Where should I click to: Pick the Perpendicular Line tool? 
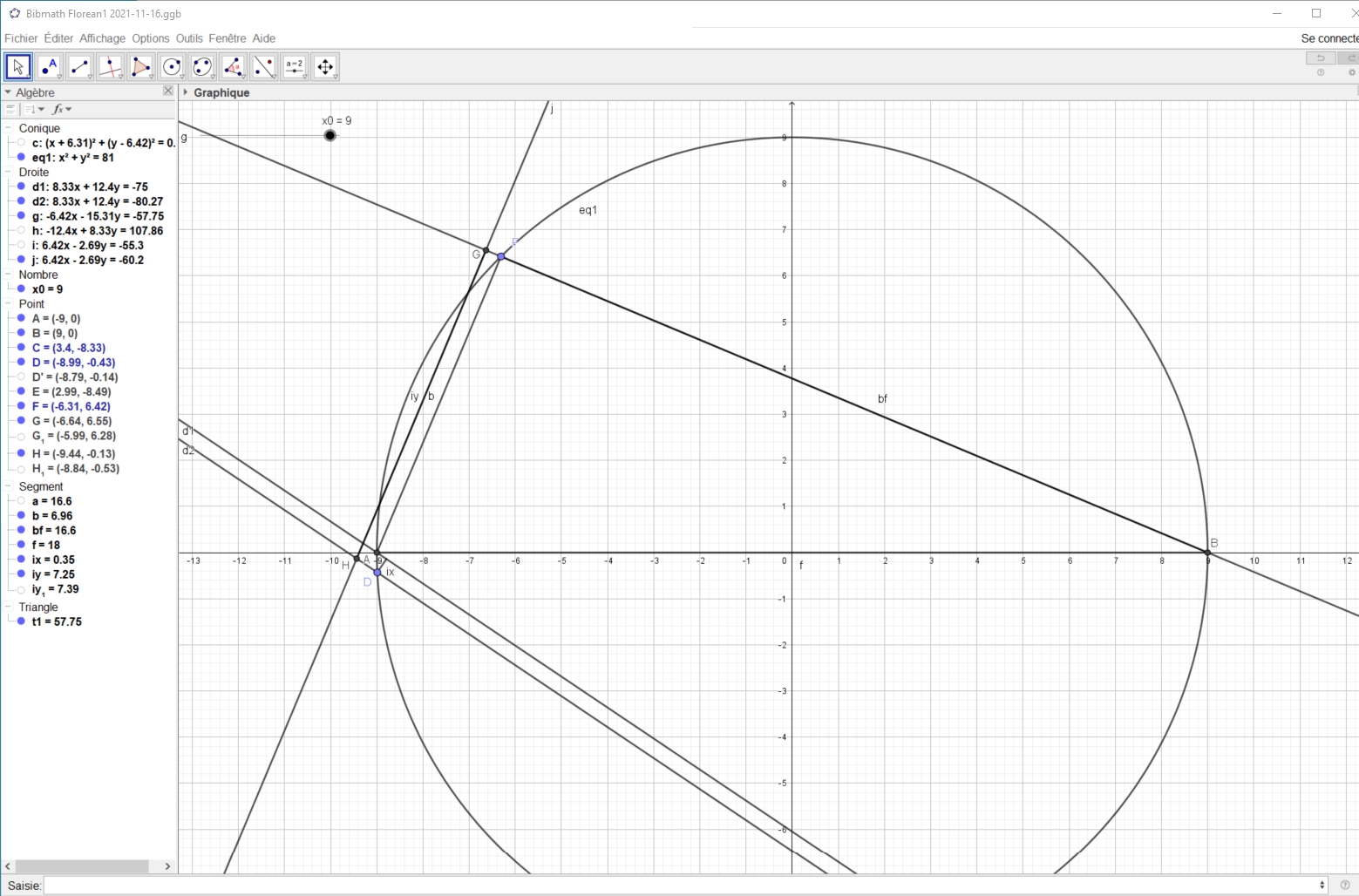(111, 67)
